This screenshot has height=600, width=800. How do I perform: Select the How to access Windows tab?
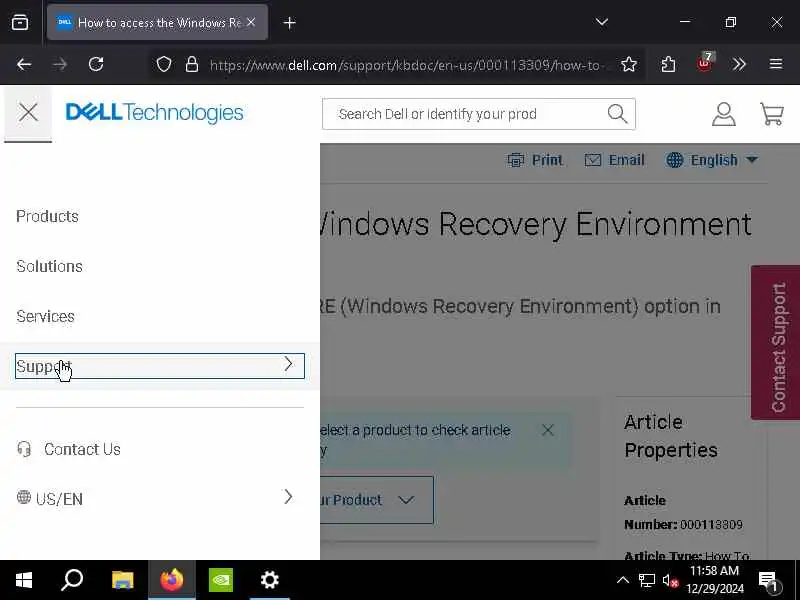click(x=157, y=22)
